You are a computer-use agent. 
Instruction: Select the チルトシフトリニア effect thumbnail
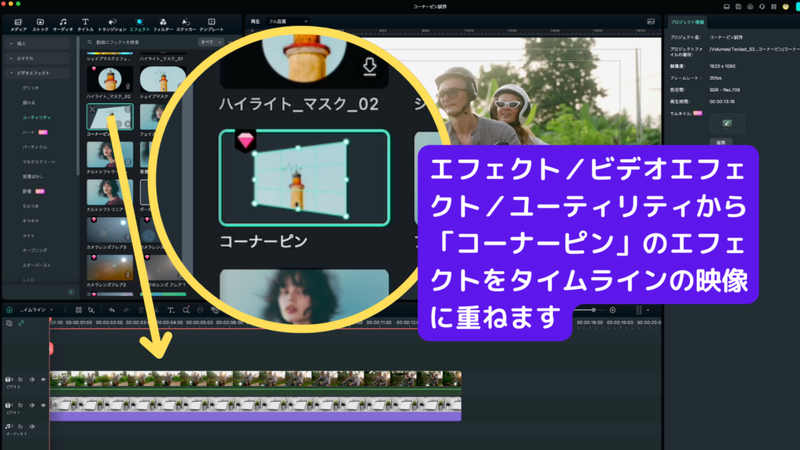point(110,192)
